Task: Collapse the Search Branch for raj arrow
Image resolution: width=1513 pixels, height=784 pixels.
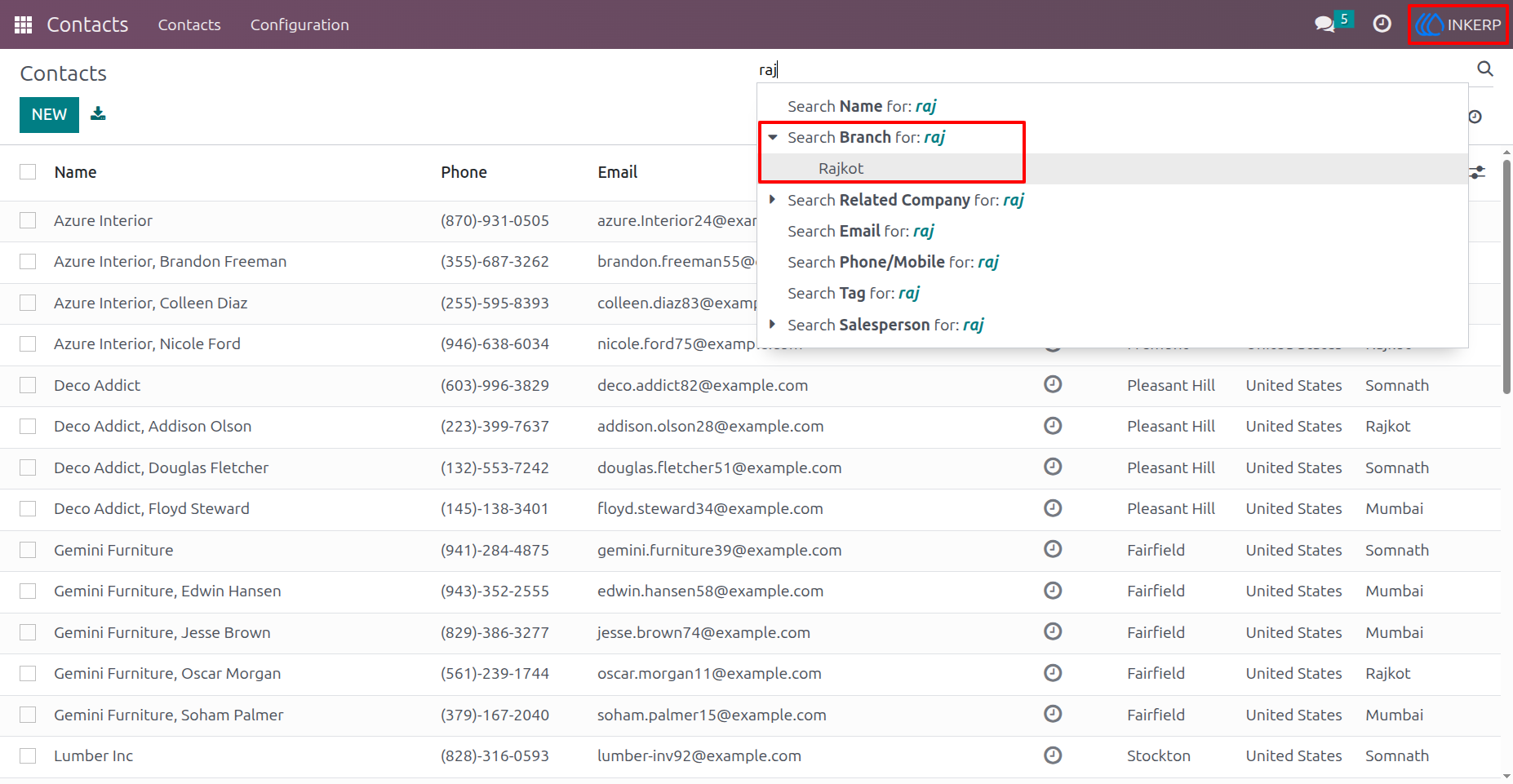Action: 772,137
